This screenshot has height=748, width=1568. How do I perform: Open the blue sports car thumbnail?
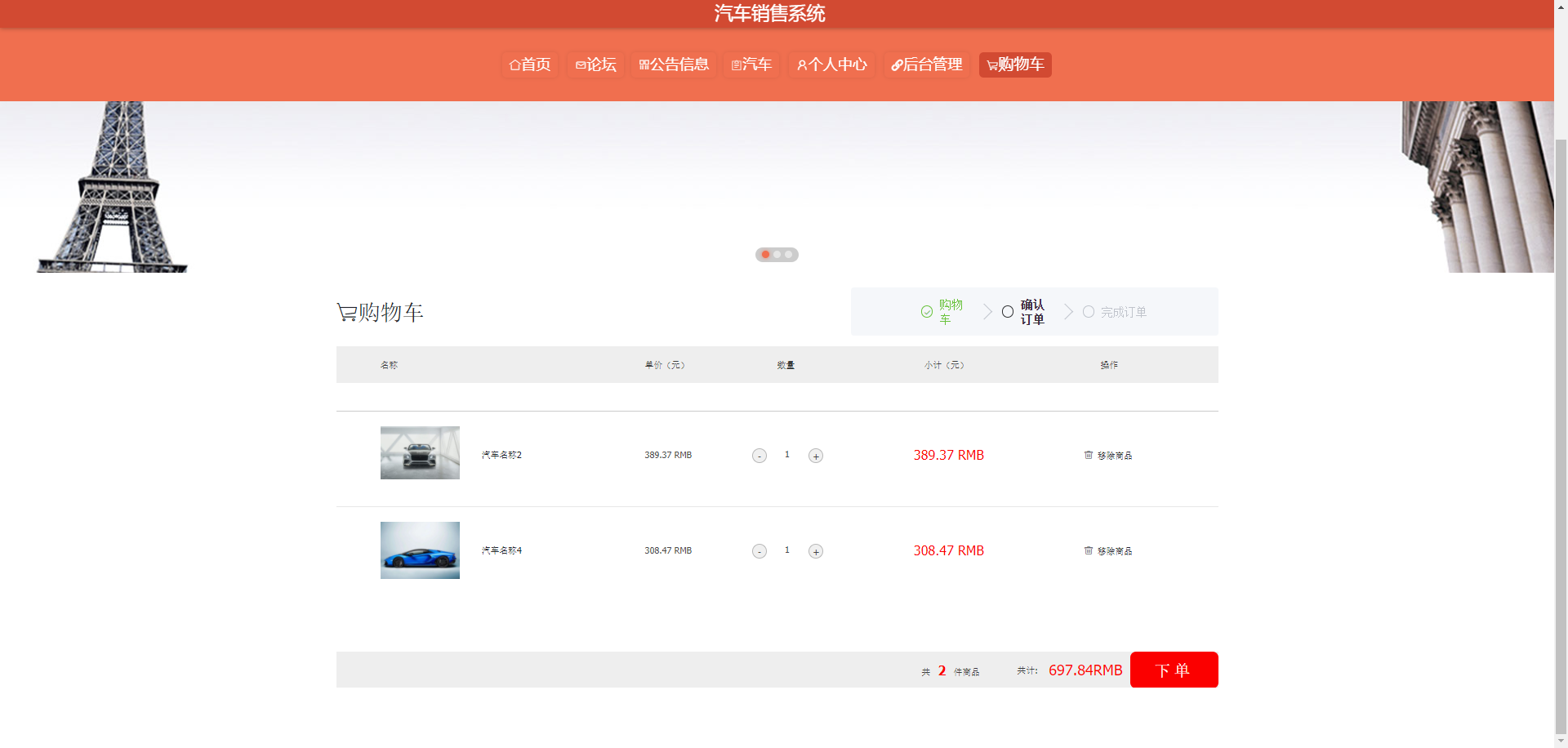[420, 550]
